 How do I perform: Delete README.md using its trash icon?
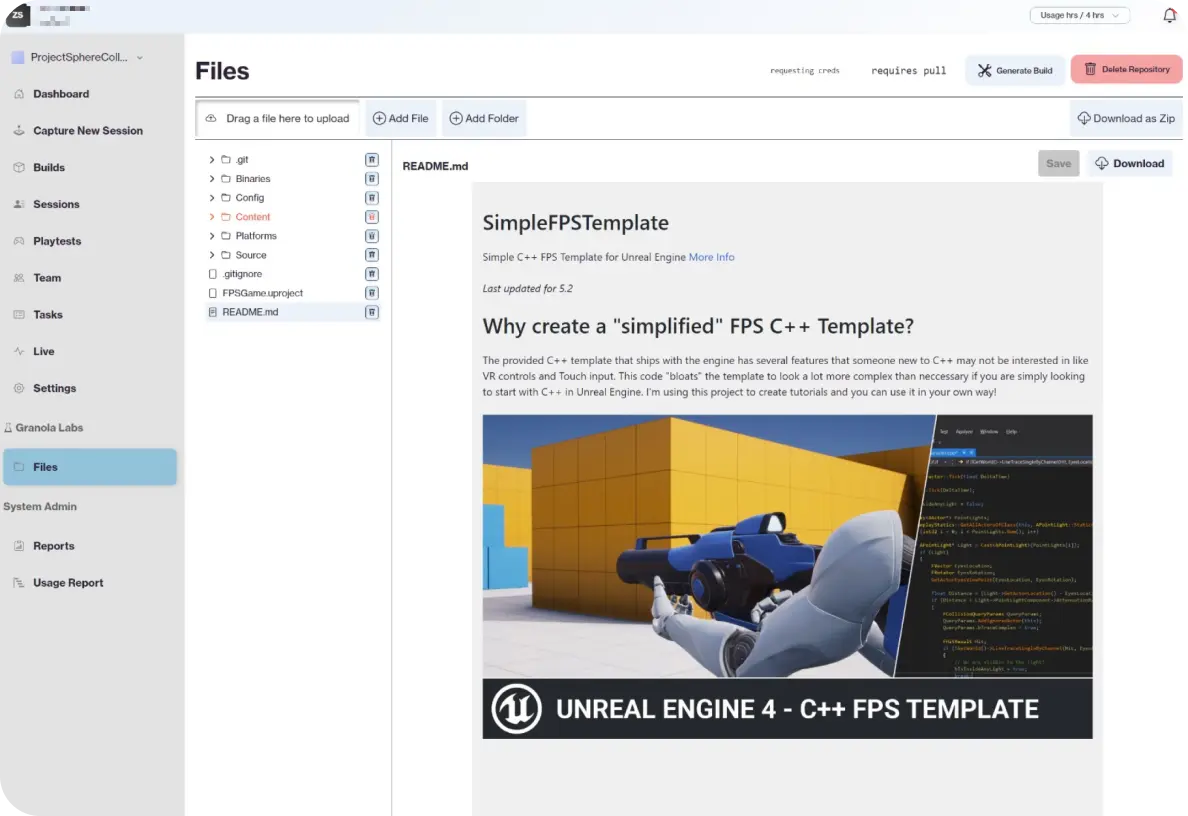371,311
